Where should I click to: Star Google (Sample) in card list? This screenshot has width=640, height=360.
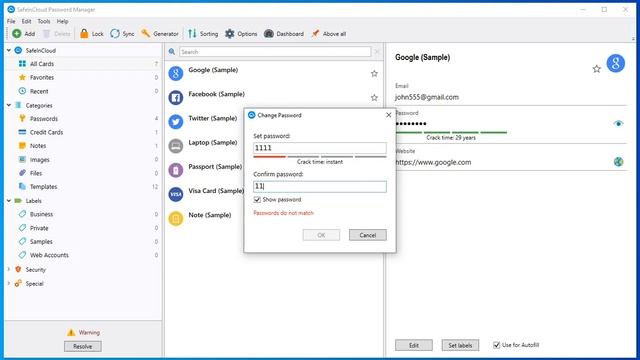[x=374, y=73]
